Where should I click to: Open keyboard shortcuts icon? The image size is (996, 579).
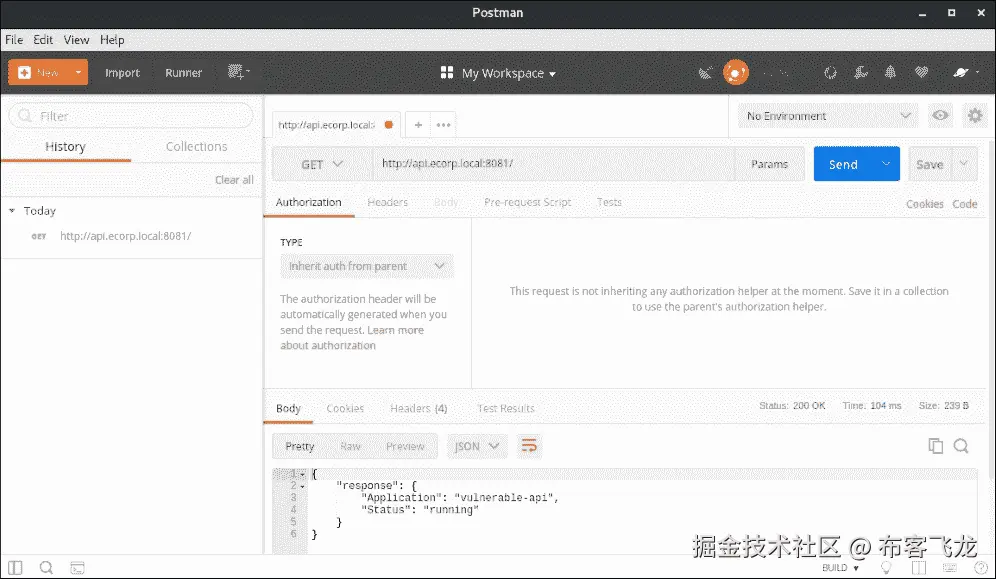(x=950, y=568)
